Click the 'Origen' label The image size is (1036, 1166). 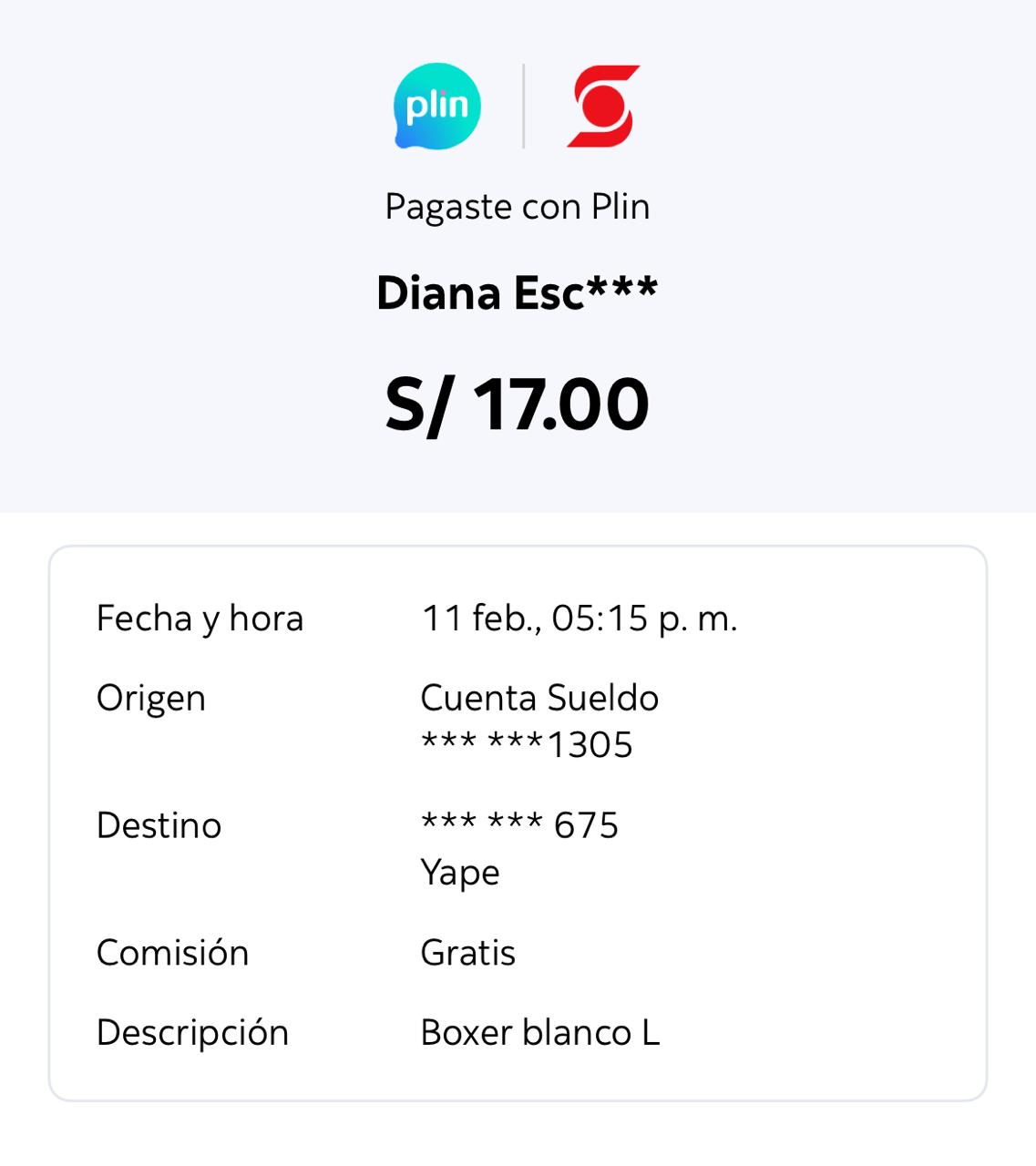coord(151,699)
